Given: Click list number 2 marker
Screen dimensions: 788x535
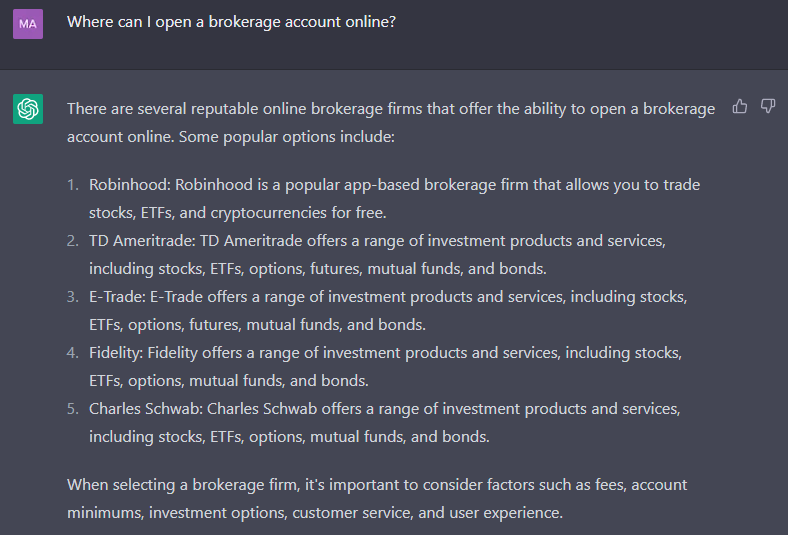Looking at the screenshot, I should pyautogui.click(x=73, y=241).
